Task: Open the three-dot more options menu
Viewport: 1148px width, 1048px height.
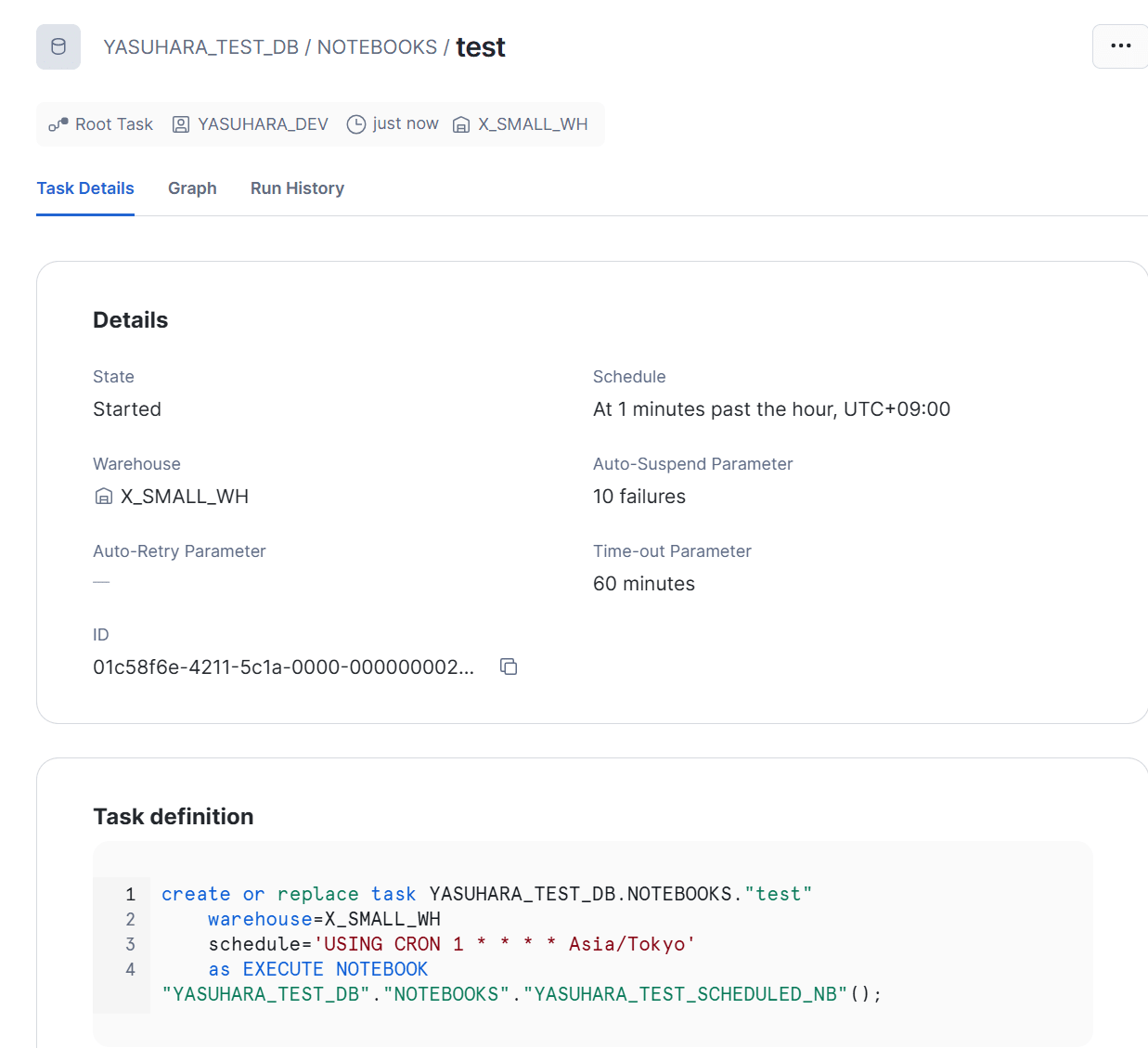Action: point(1120,45)
